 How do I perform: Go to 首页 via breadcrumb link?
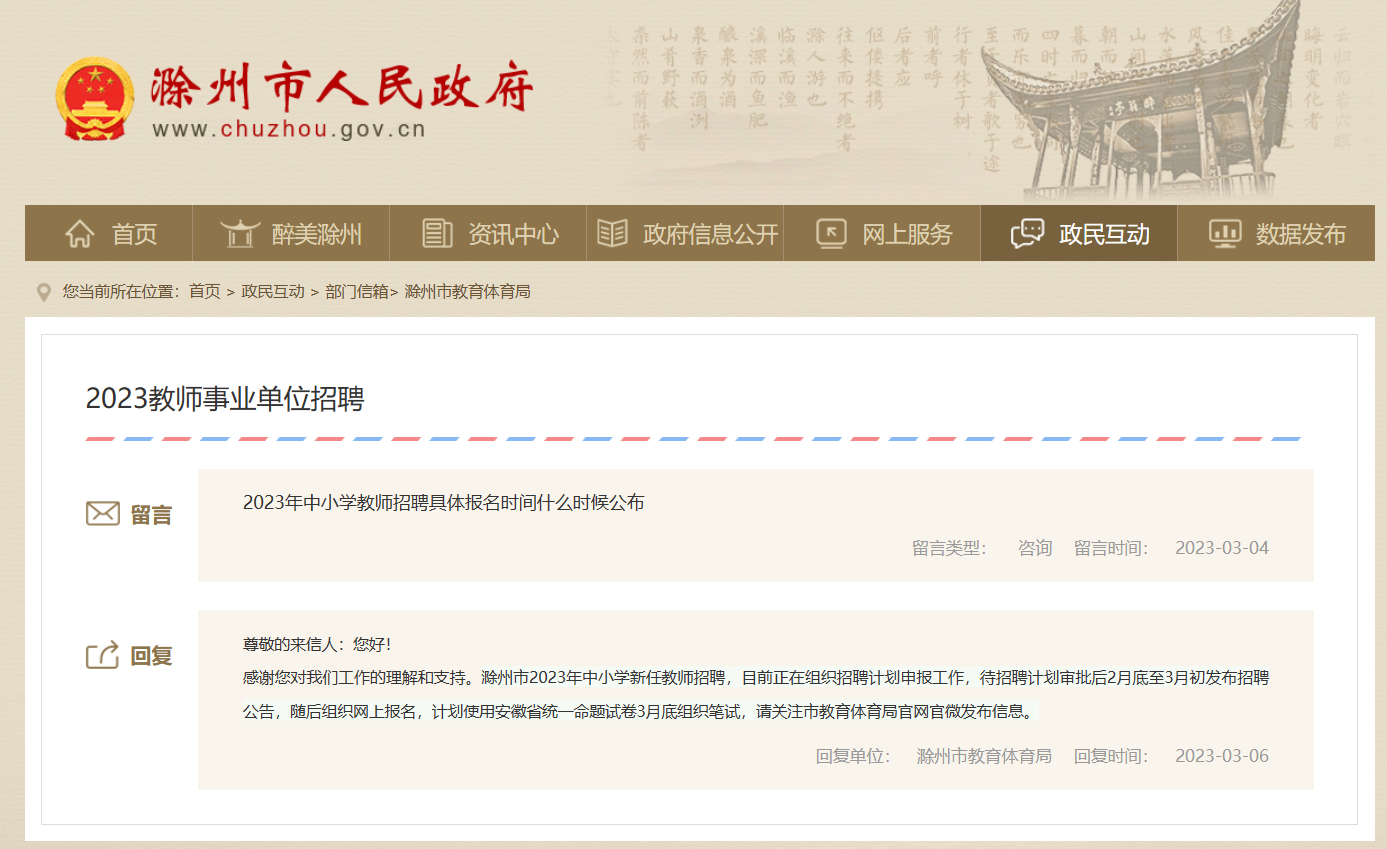204,292
